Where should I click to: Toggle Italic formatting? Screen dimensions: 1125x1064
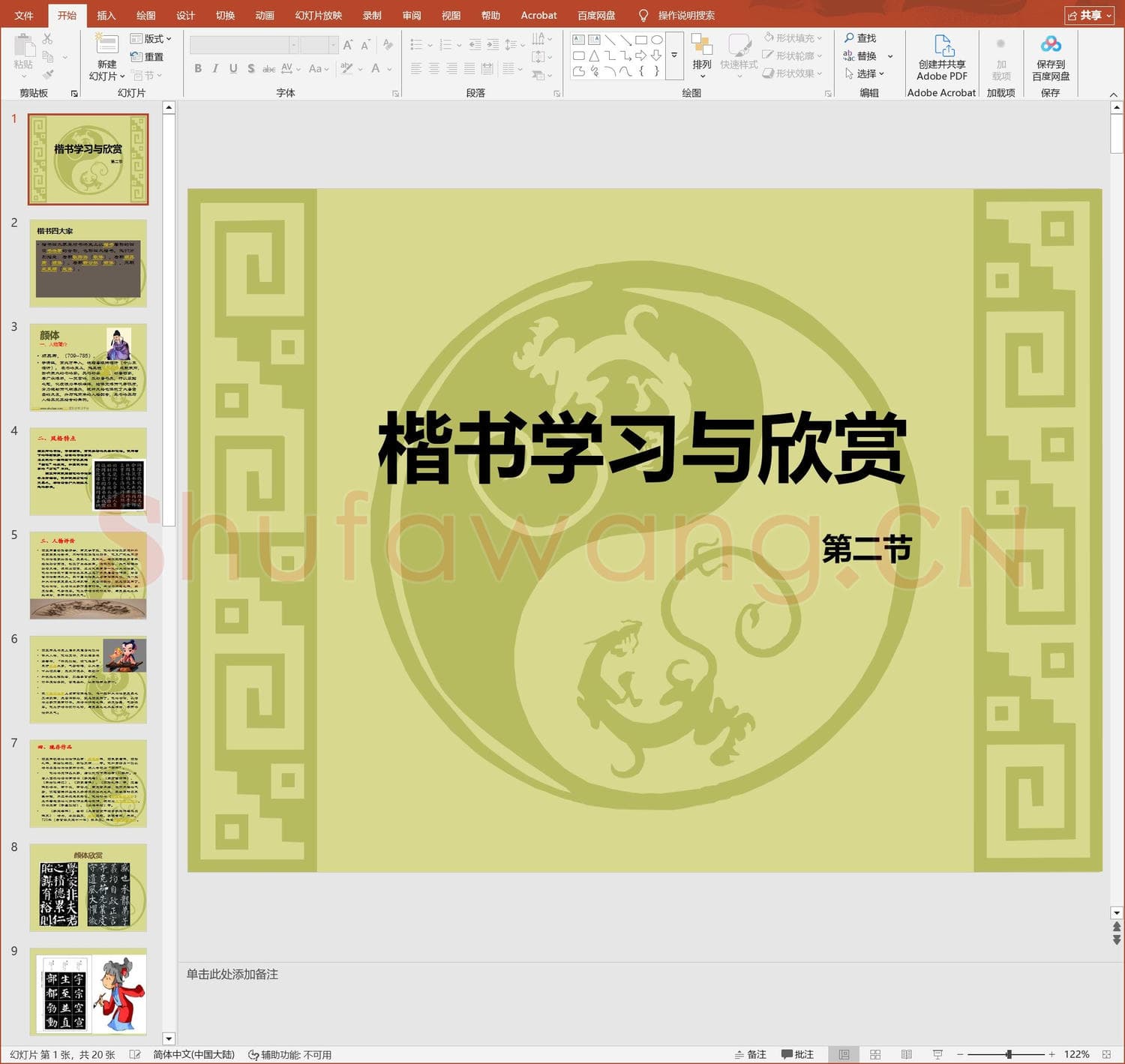[x=215, y=68]
